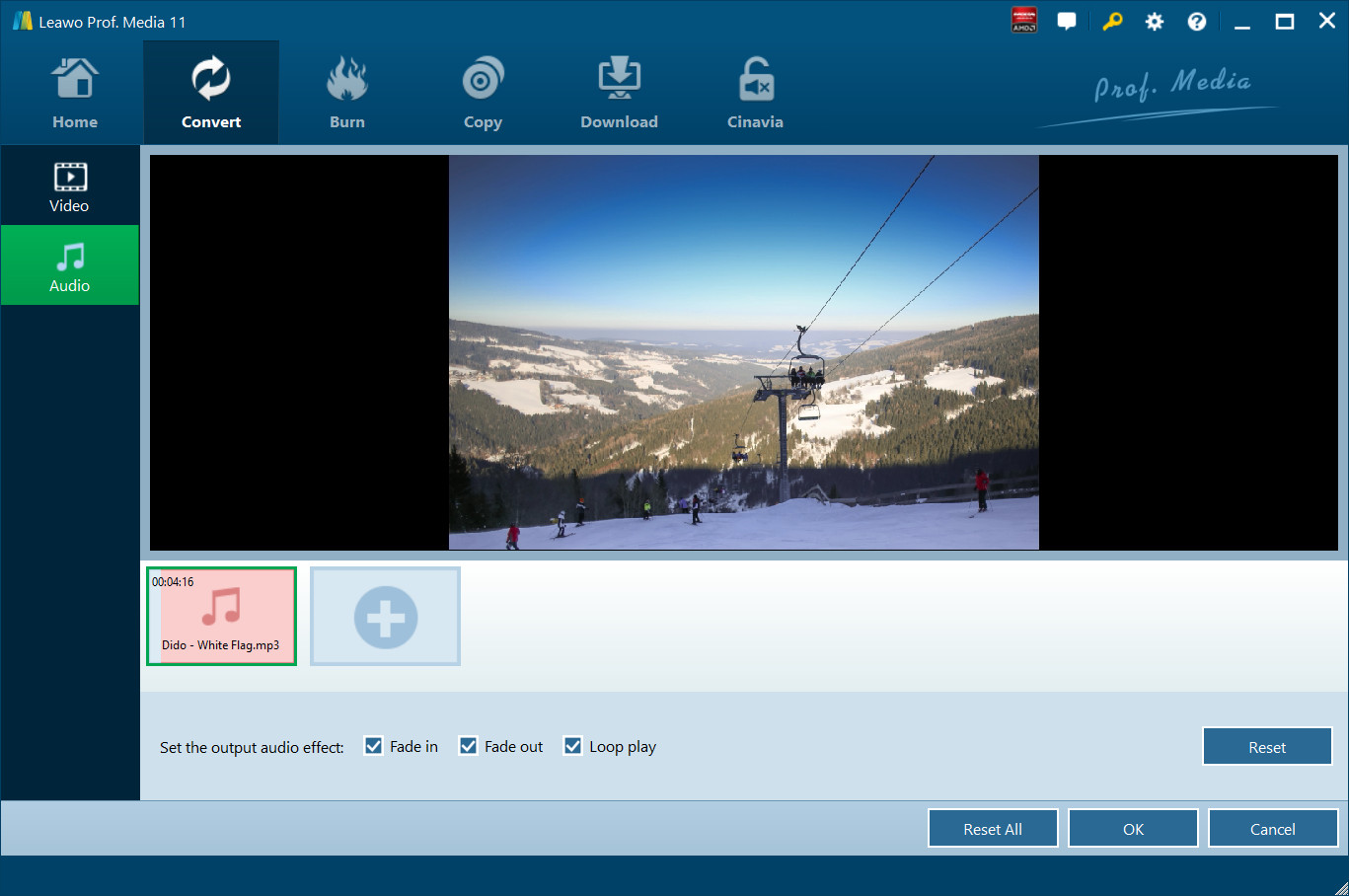Open the help question mark icon
This screenshot has height=896, width=1349.
click(x=1197, y=22)
